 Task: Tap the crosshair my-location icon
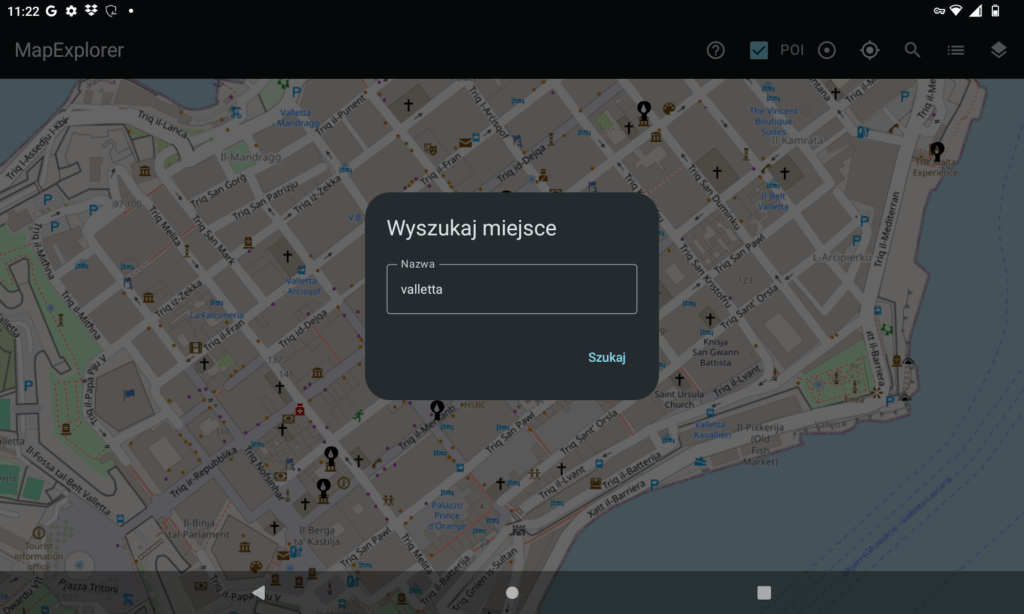(x=870, y=50)
